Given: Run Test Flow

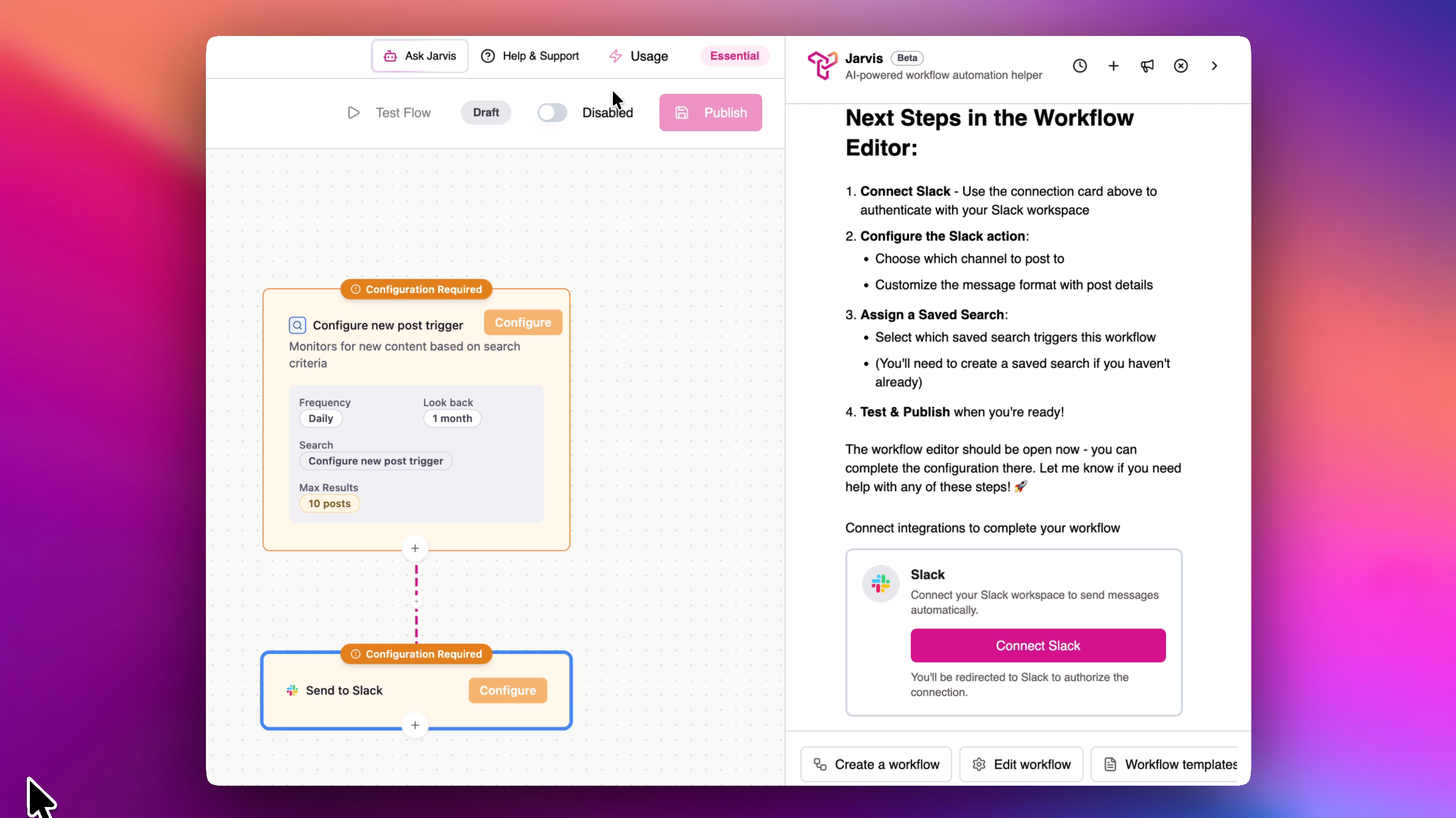Looking at the screenshot, I should [x=389, y=113].
